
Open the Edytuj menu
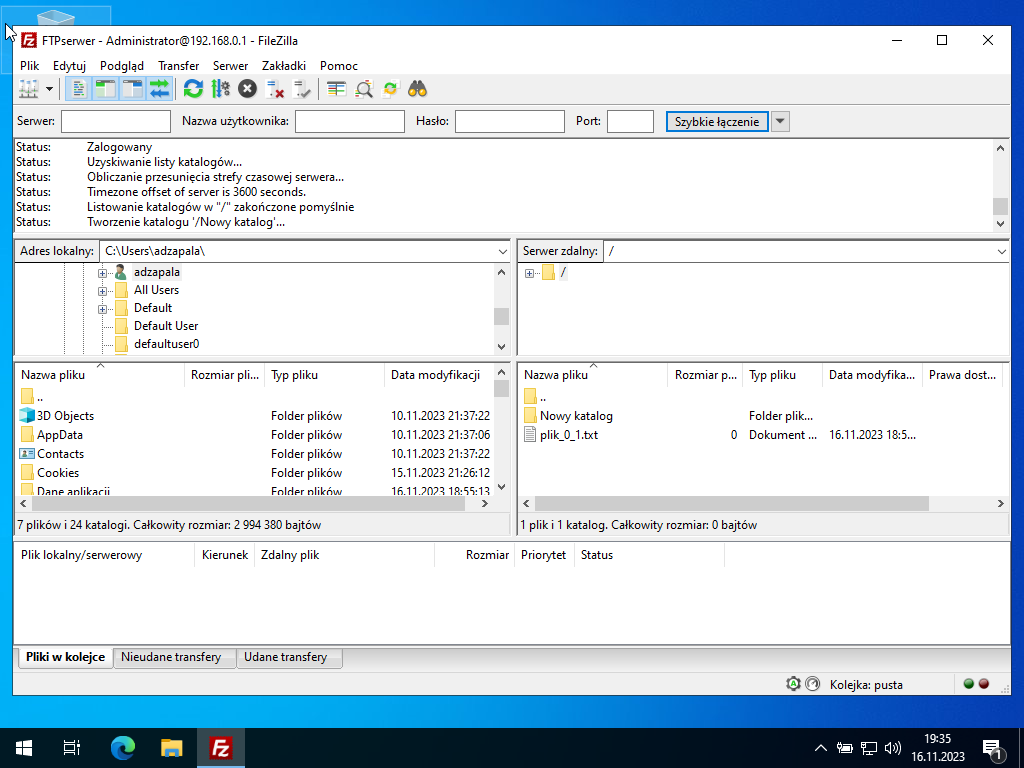[69, 65]
